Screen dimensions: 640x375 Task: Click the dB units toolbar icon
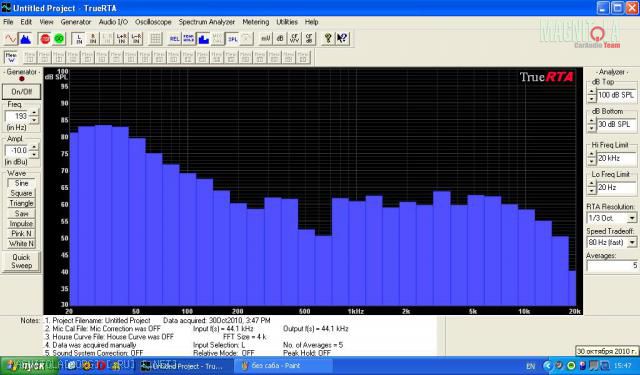(x=280, y=39)
